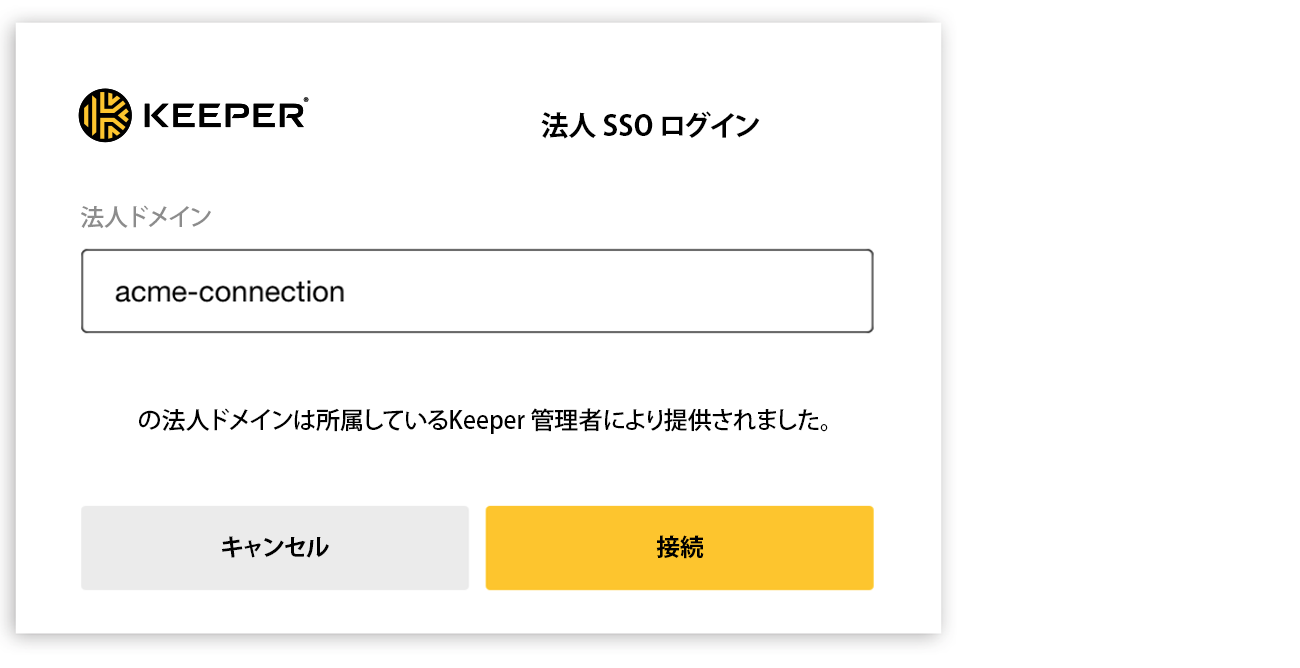Click the letter K in the KEEPER wordmark
The image size is (1300, 668).
pos(155,116)
